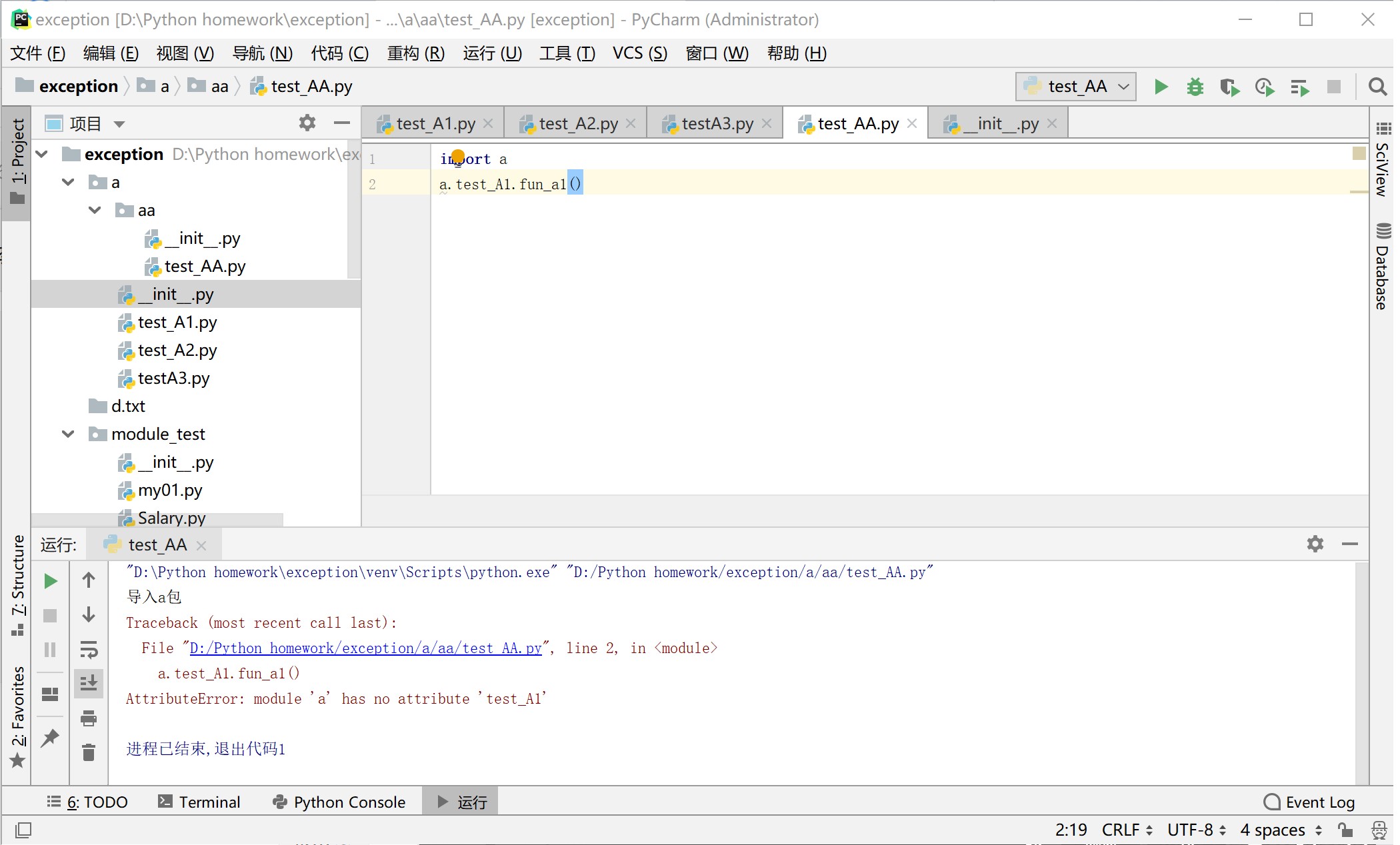Open the 文件 (F) menu
Viewport: 1400px width, 845px height.
click(38, 53)
